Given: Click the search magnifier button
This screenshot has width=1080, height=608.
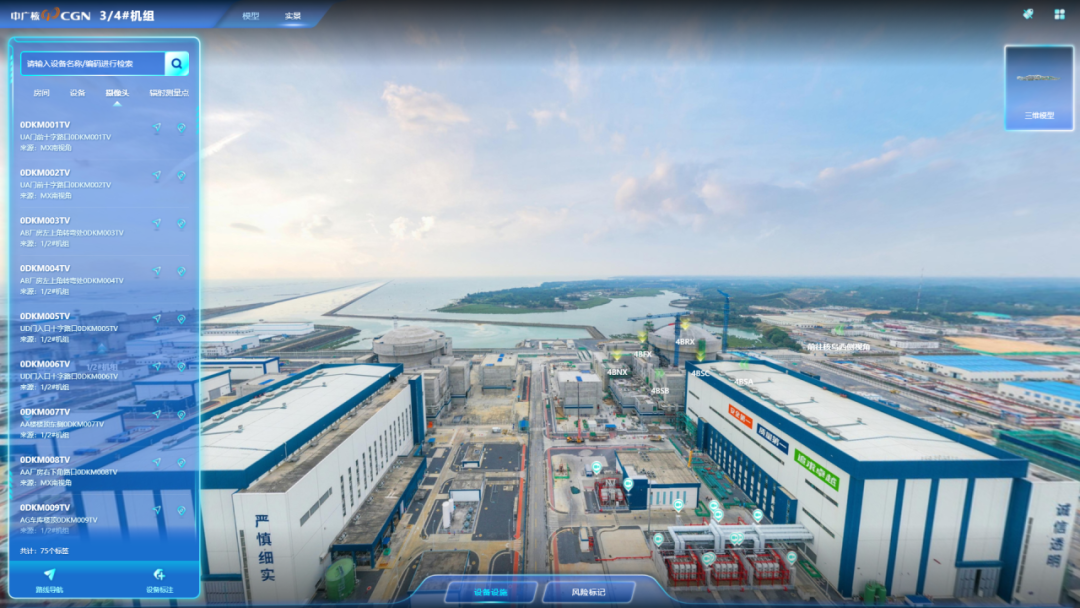Looking at the screenshot, I should [x=177, y=64].
